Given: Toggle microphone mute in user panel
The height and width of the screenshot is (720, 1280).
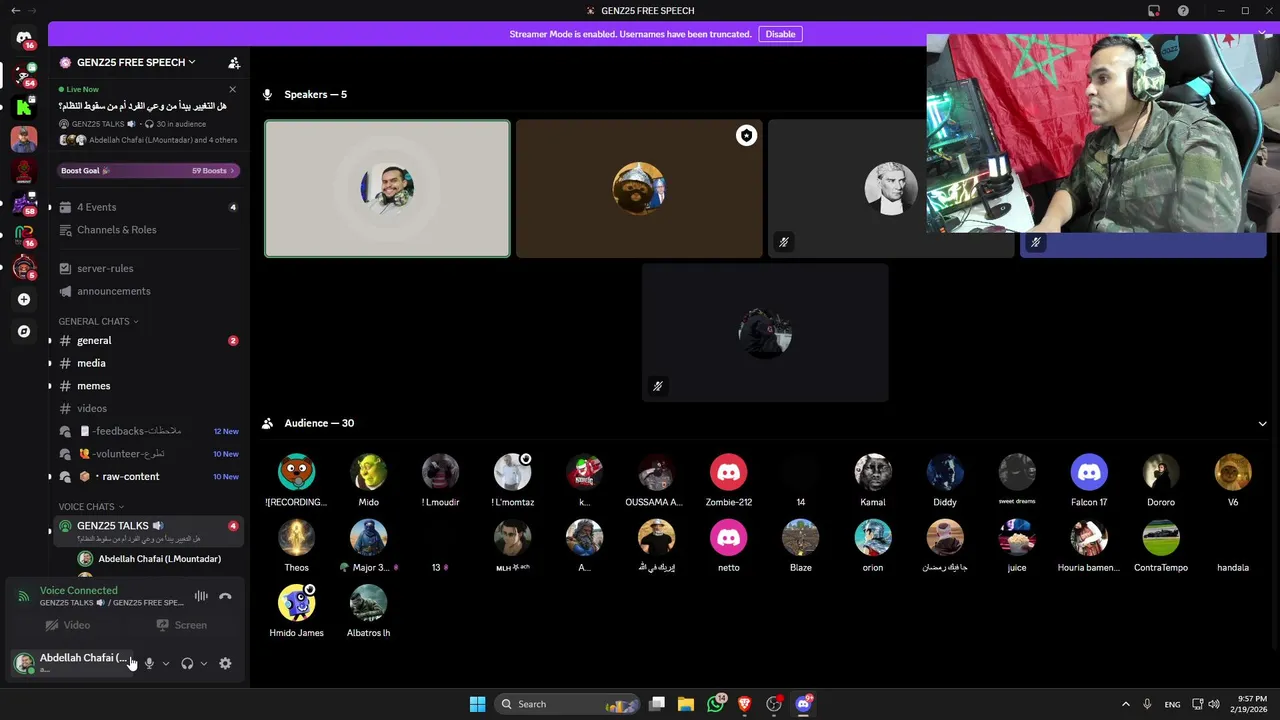Looking at the screenshot, I should [x=149, y=663].
